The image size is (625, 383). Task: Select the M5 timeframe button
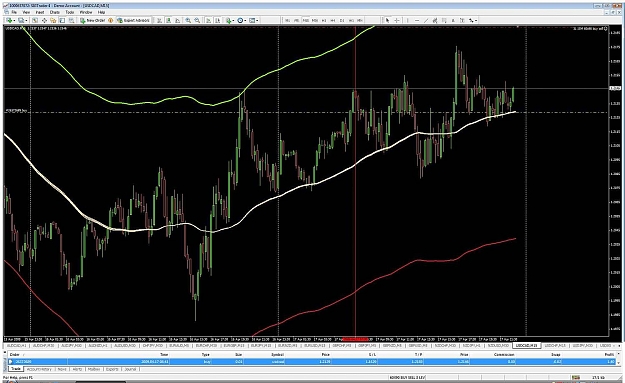(297, 20)
